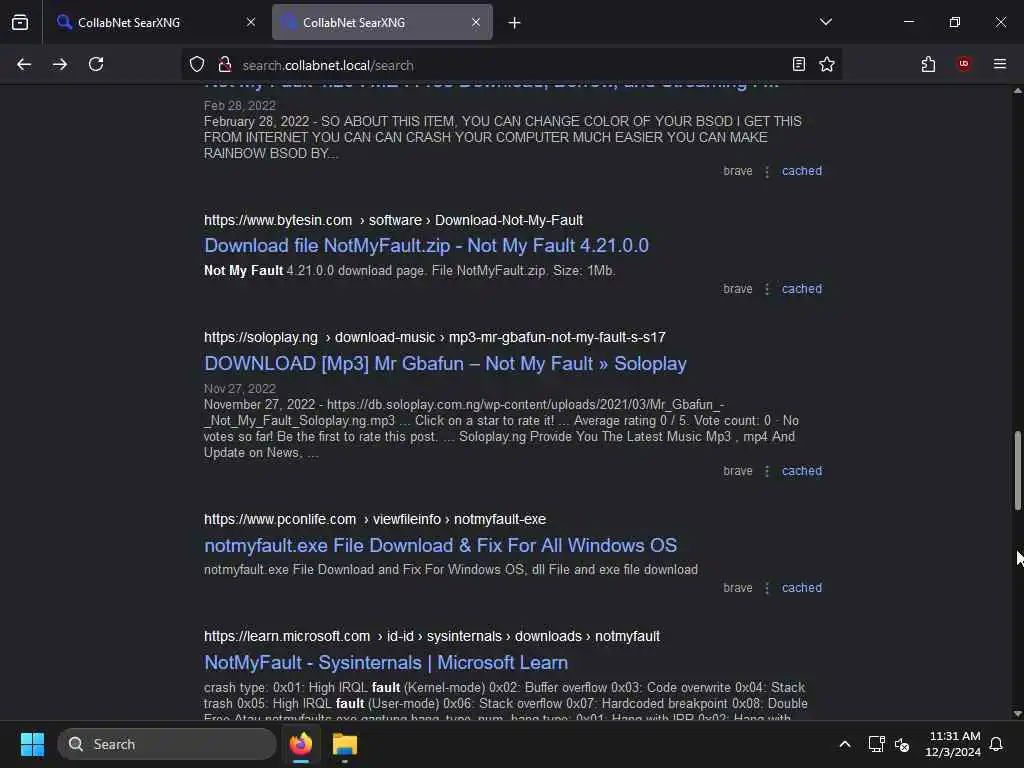The width and height of the screenshot is (1024, 768).
Task: Open the tracking protection shield icon
Action: [197, 64]
